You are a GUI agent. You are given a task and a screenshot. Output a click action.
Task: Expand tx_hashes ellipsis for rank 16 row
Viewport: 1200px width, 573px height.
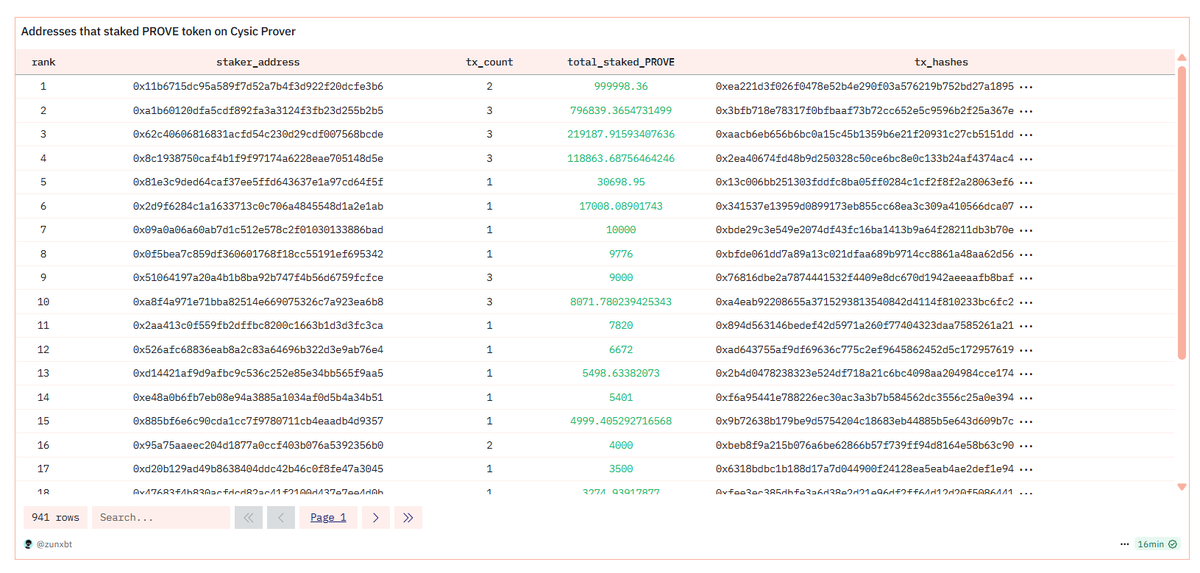(1025, 445)
